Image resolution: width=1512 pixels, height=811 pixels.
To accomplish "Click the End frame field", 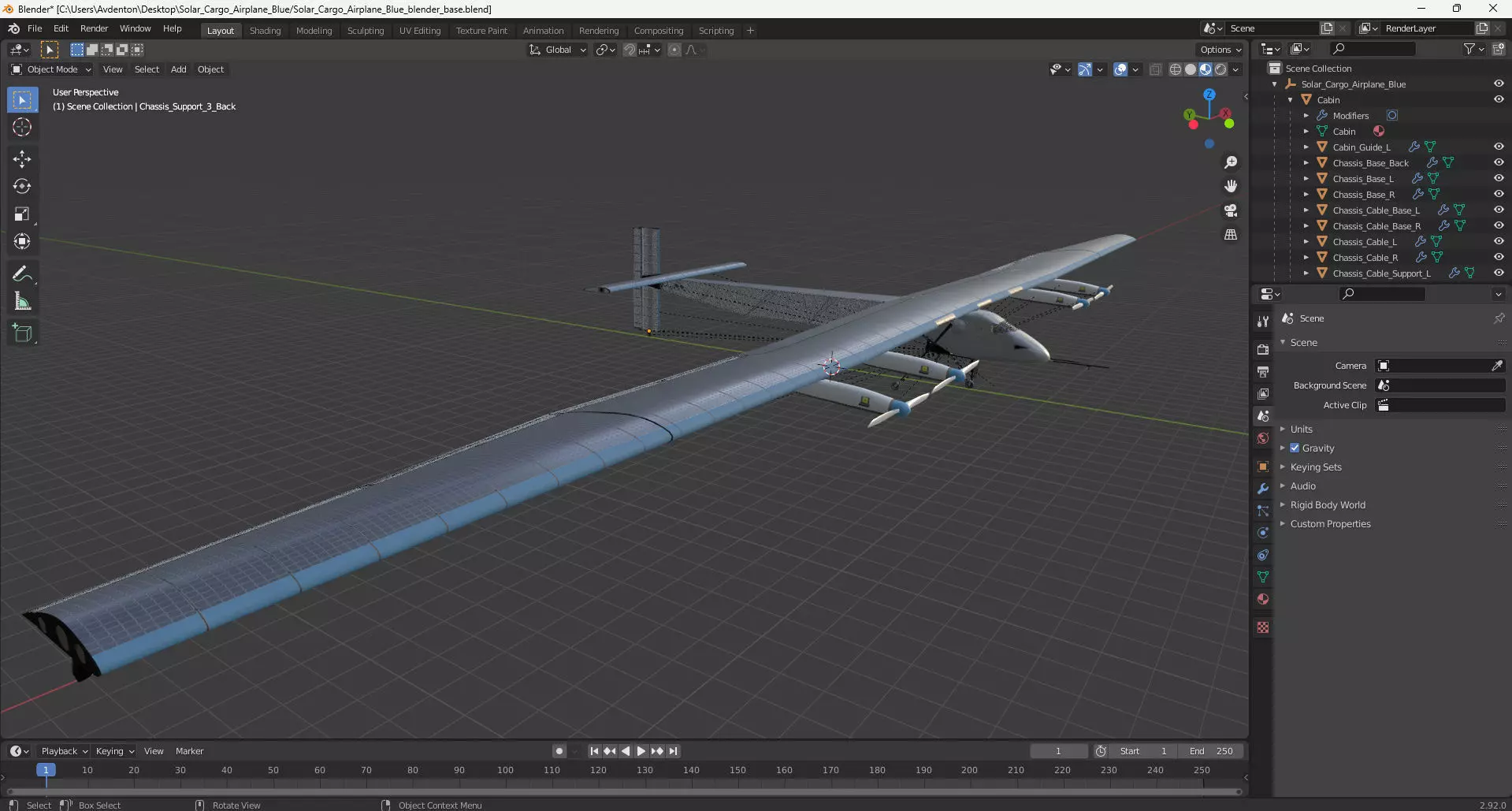I will click(1211, 751).
